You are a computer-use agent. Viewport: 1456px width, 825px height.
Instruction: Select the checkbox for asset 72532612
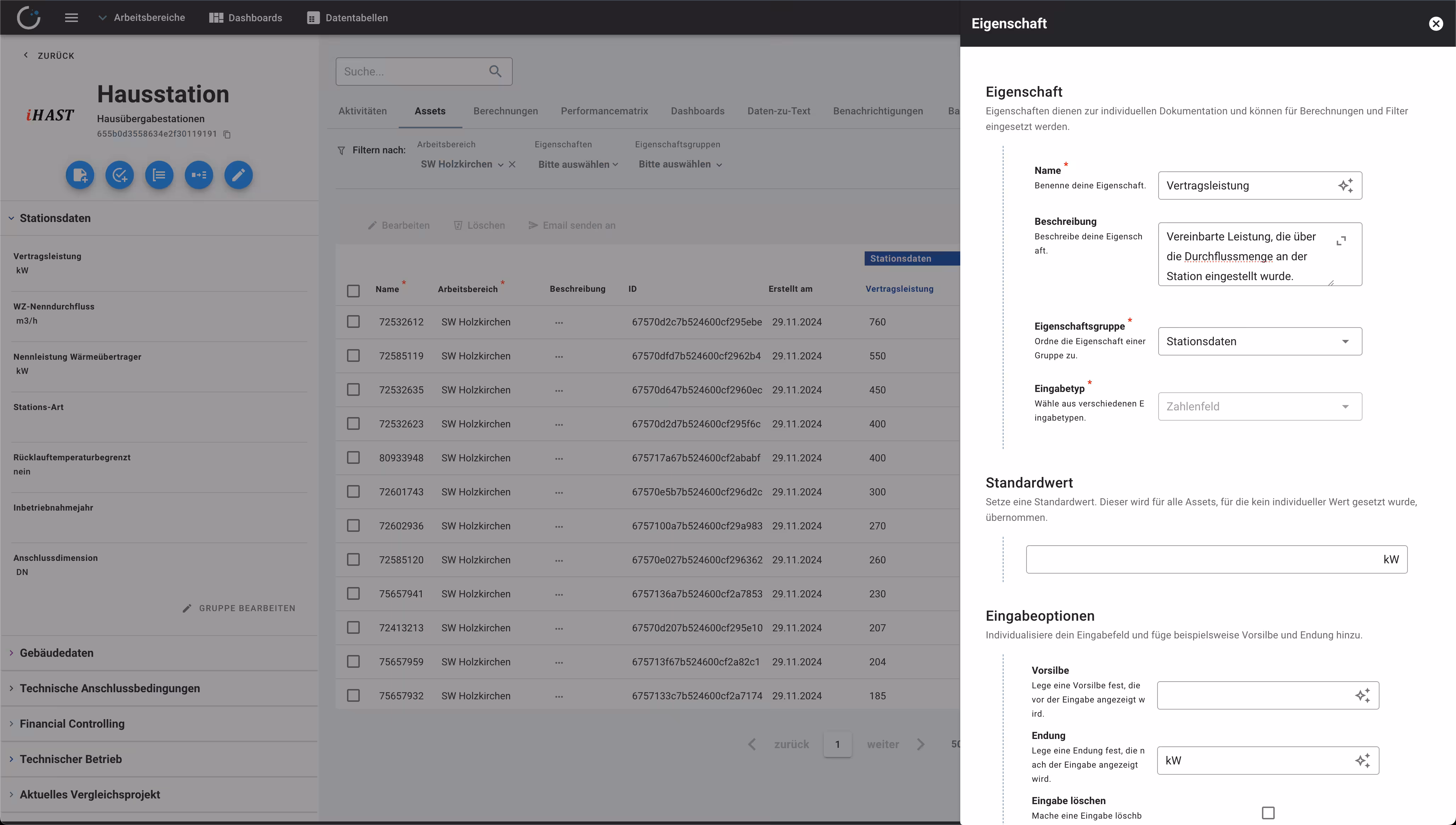click(x=353, y=322)
